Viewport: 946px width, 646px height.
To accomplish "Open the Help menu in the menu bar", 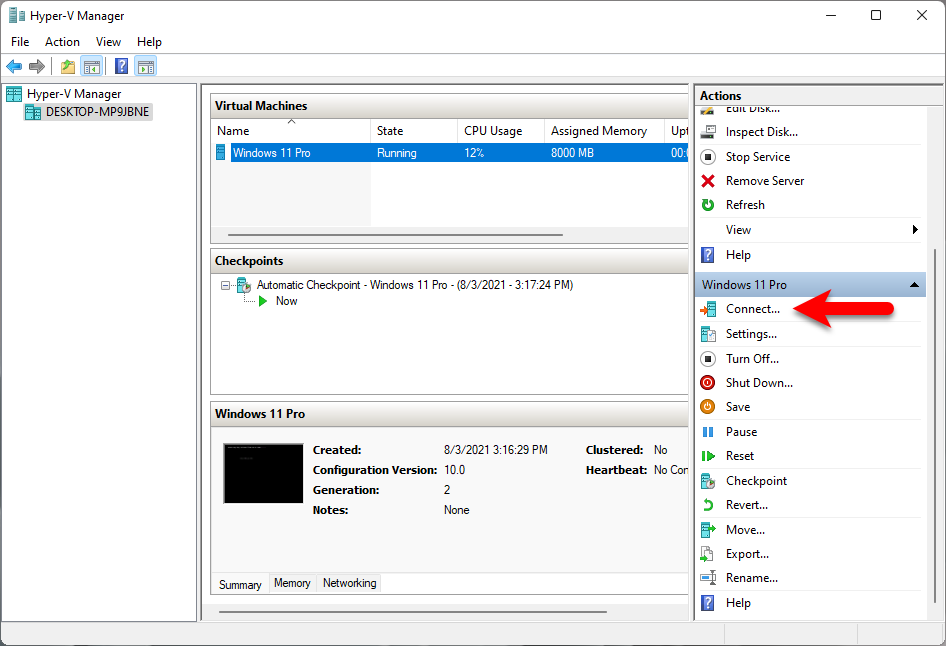I will (149, 42).
